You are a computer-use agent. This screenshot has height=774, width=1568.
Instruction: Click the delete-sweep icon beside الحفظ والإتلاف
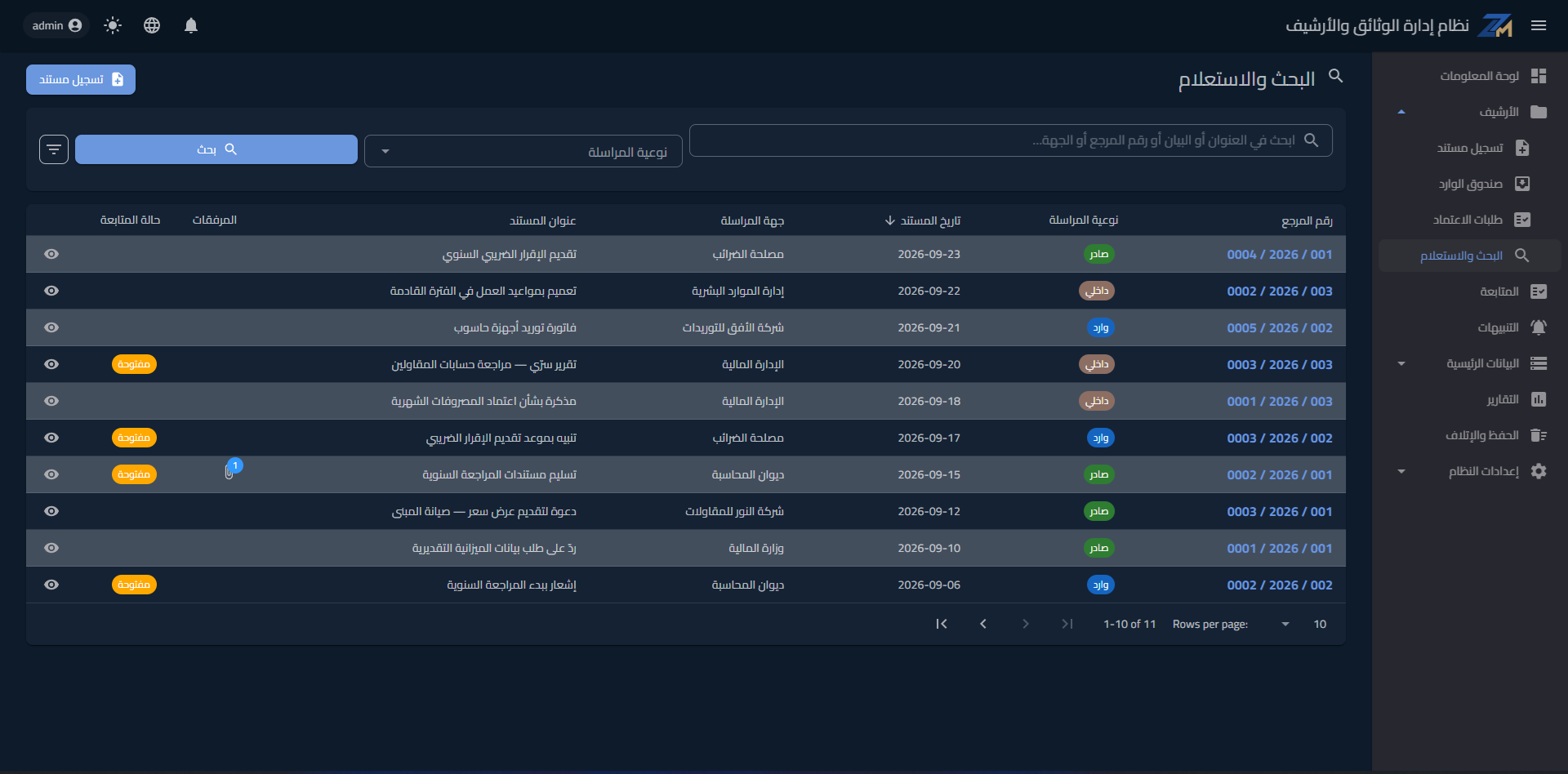click(x=1539, y=435)
